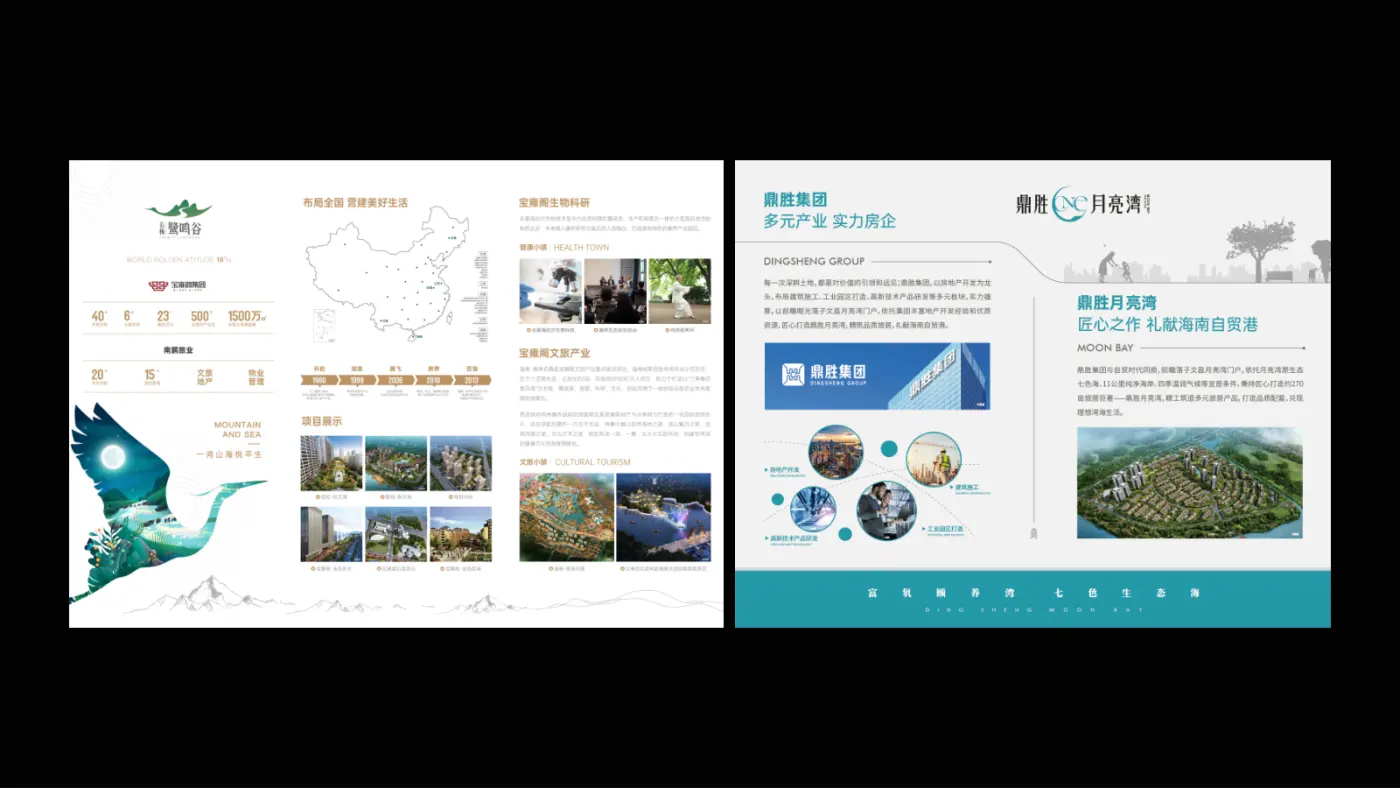The width and height of the screenshot is (1400, 788).
Task: Click the 1980 timeline arrow
Action: [x=320, y=380]
